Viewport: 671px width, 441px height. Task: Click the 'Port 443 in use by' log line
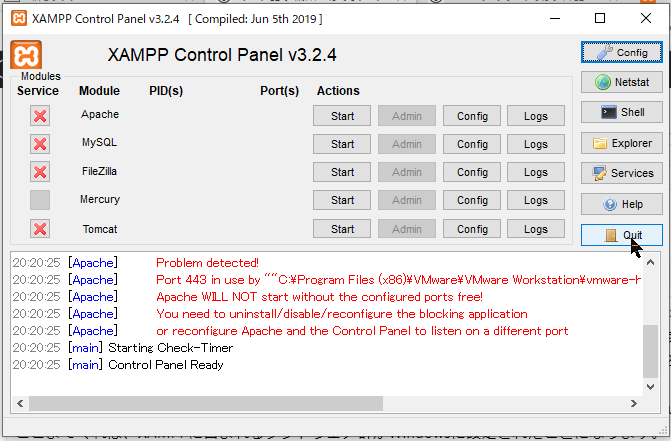[398, 280]
